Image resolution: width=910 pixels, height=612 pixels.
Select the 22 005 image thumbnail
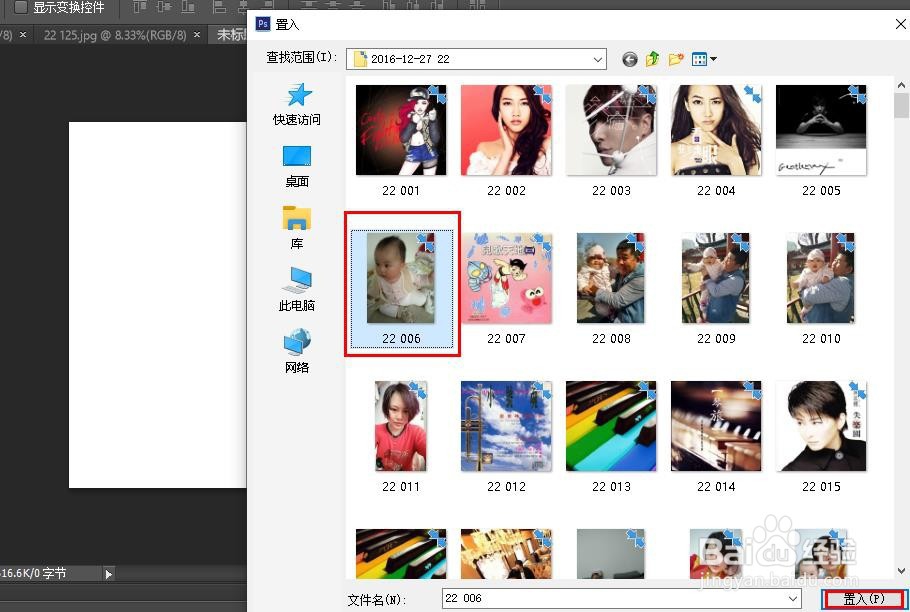tap(821, 130)
